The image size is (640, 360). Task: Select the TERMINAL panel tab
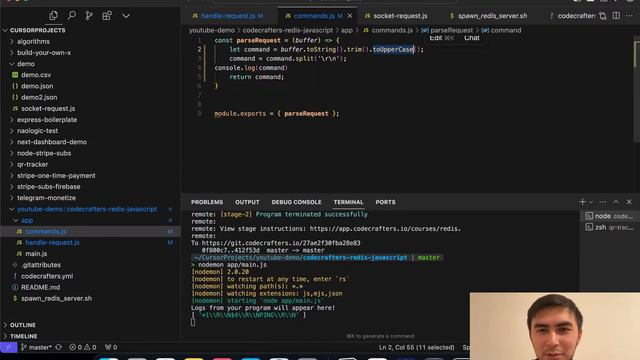tap(348, 202)
